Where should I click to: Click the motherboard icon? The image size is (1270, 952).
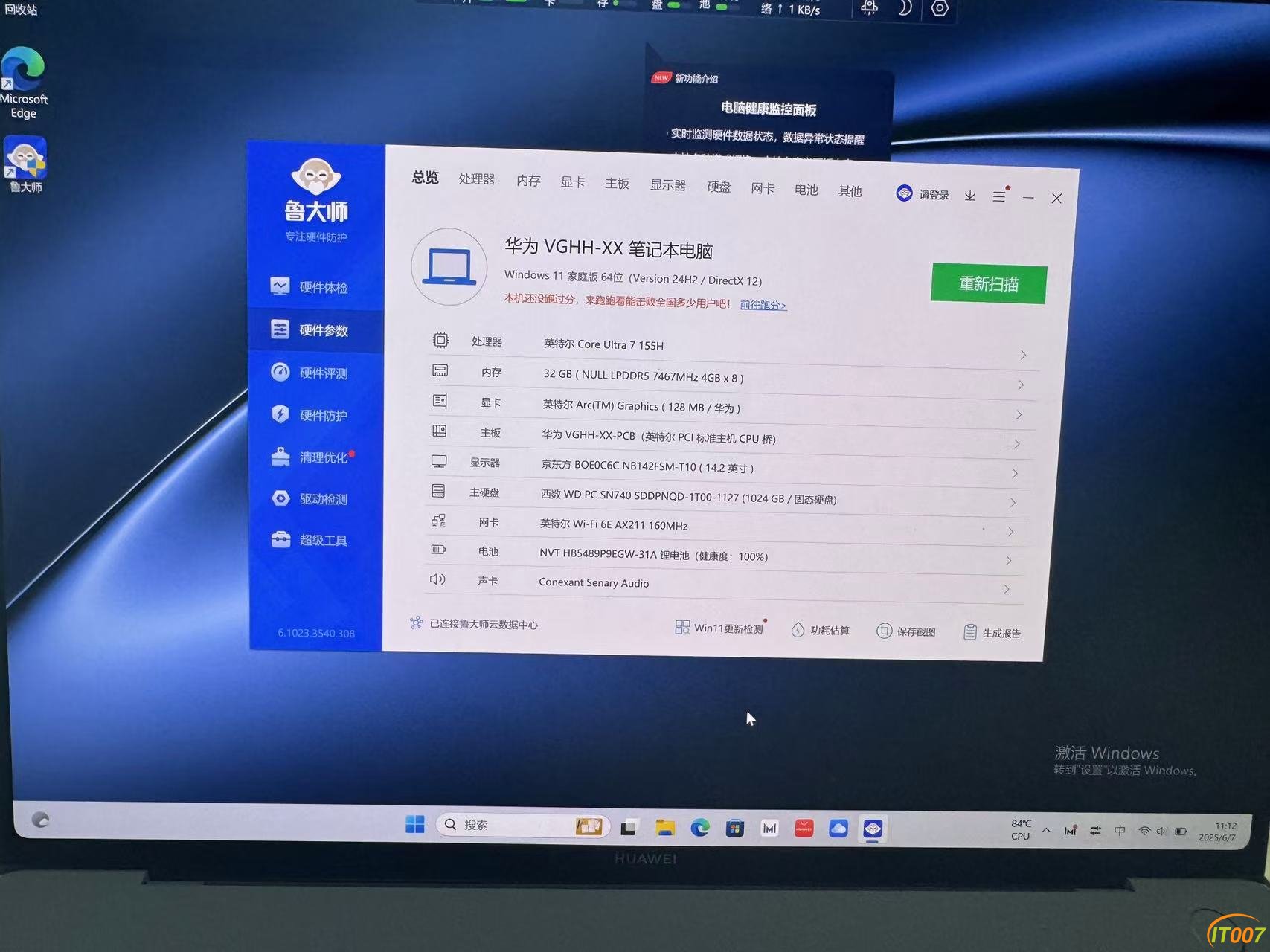tap(439, 431)
